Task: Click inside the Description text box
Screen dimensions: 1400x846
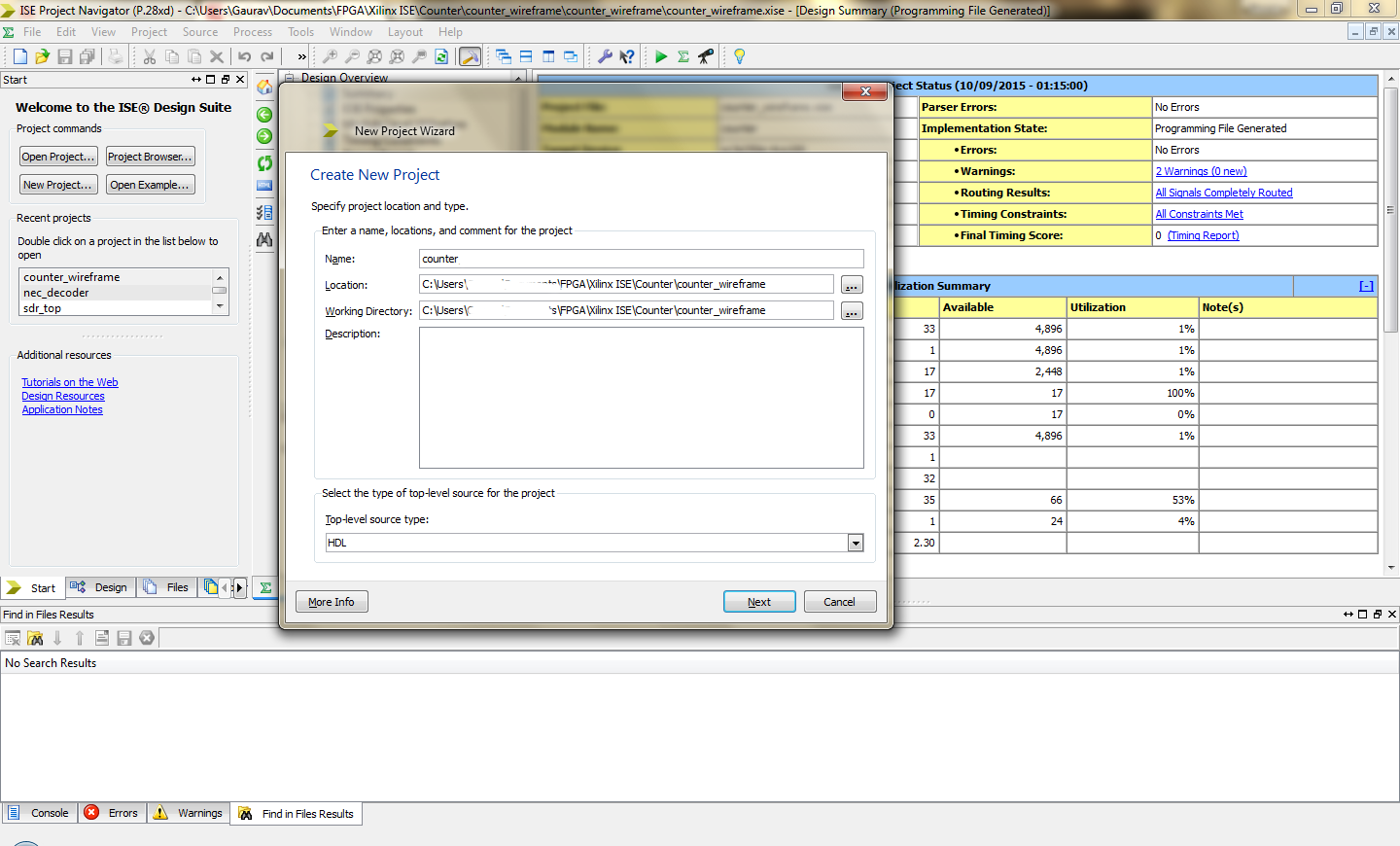Action: pos(640,397)
